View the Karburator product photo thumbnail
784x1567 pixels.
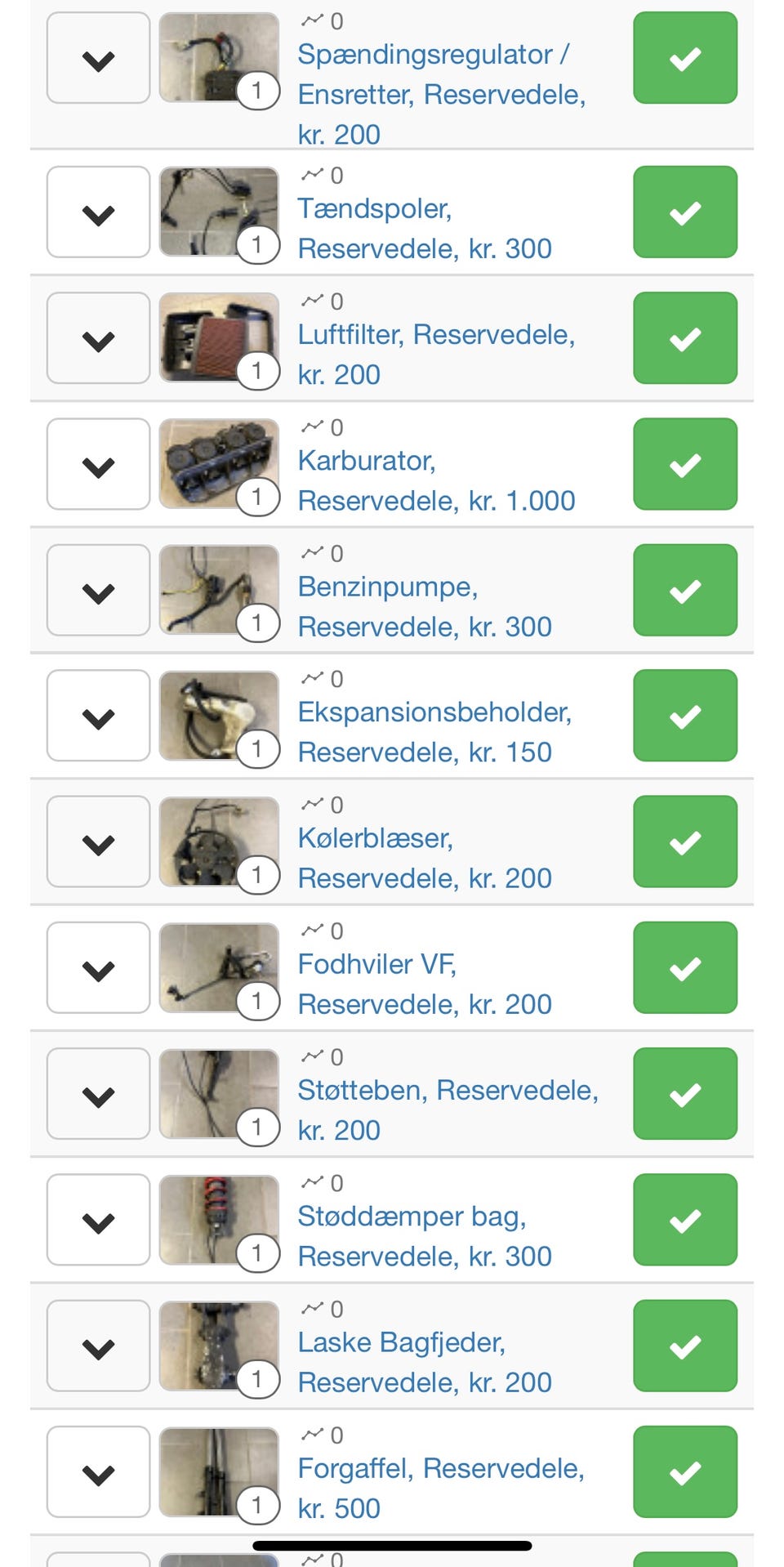pyautogui.click(x=218, y=463)
